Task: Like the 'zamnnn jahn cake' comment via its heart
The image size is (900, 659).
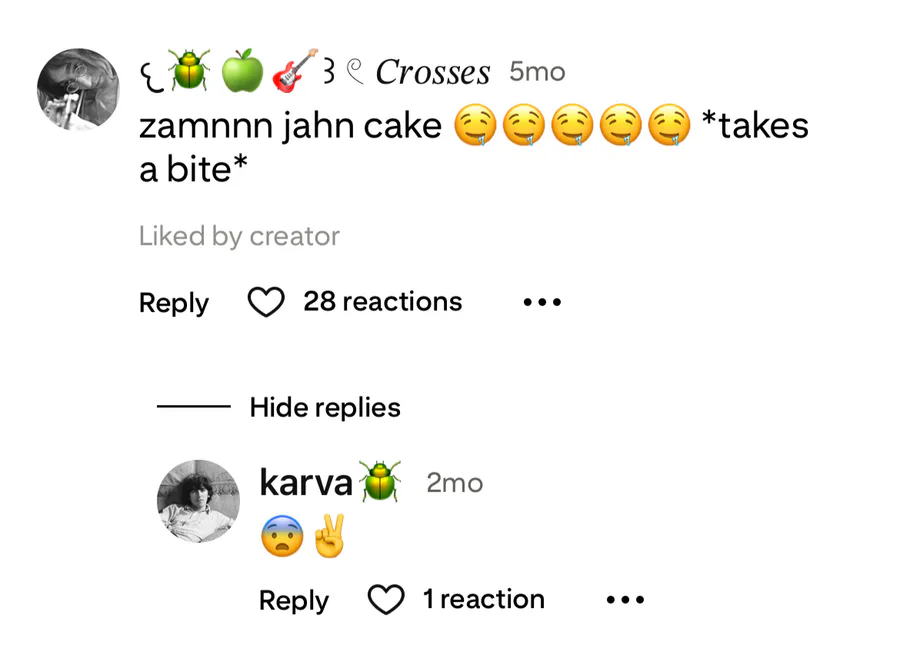Action: click(x=266, y=302)
